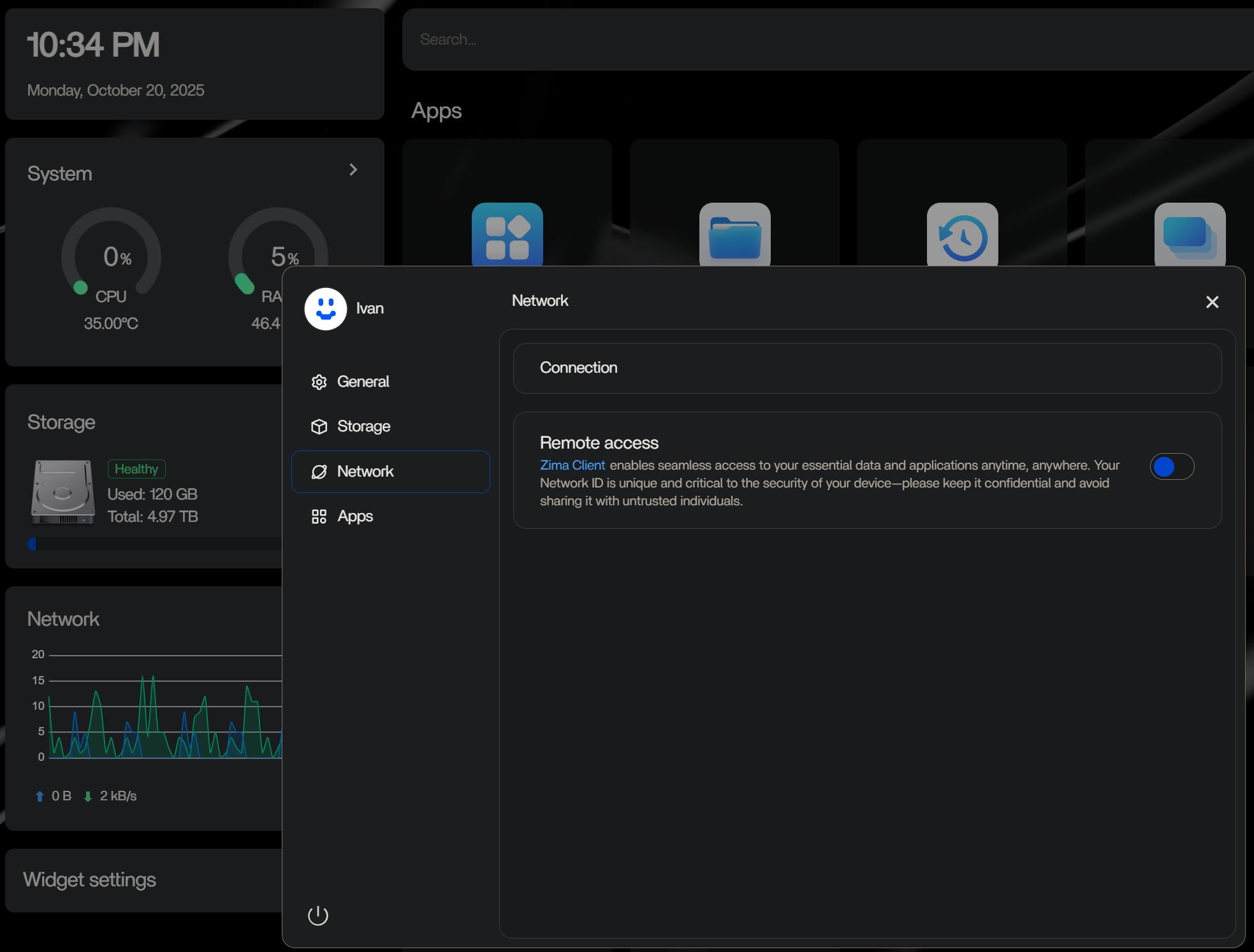Open the Zima Client link

point(572,465)
